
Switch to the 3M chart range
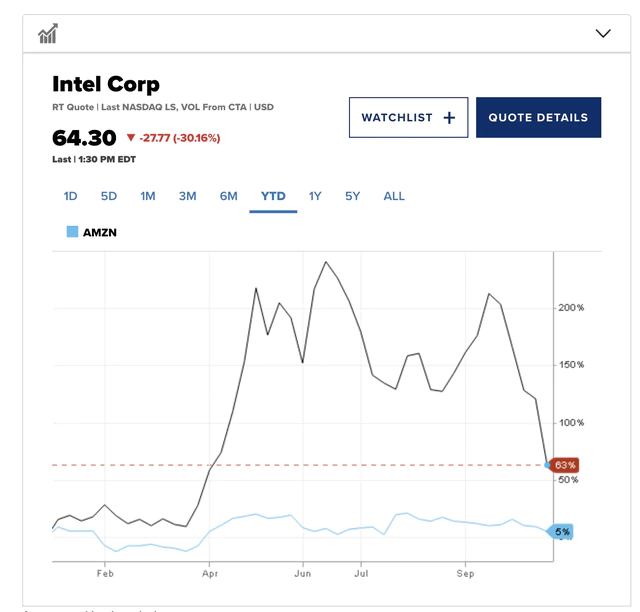pos(187,196)
